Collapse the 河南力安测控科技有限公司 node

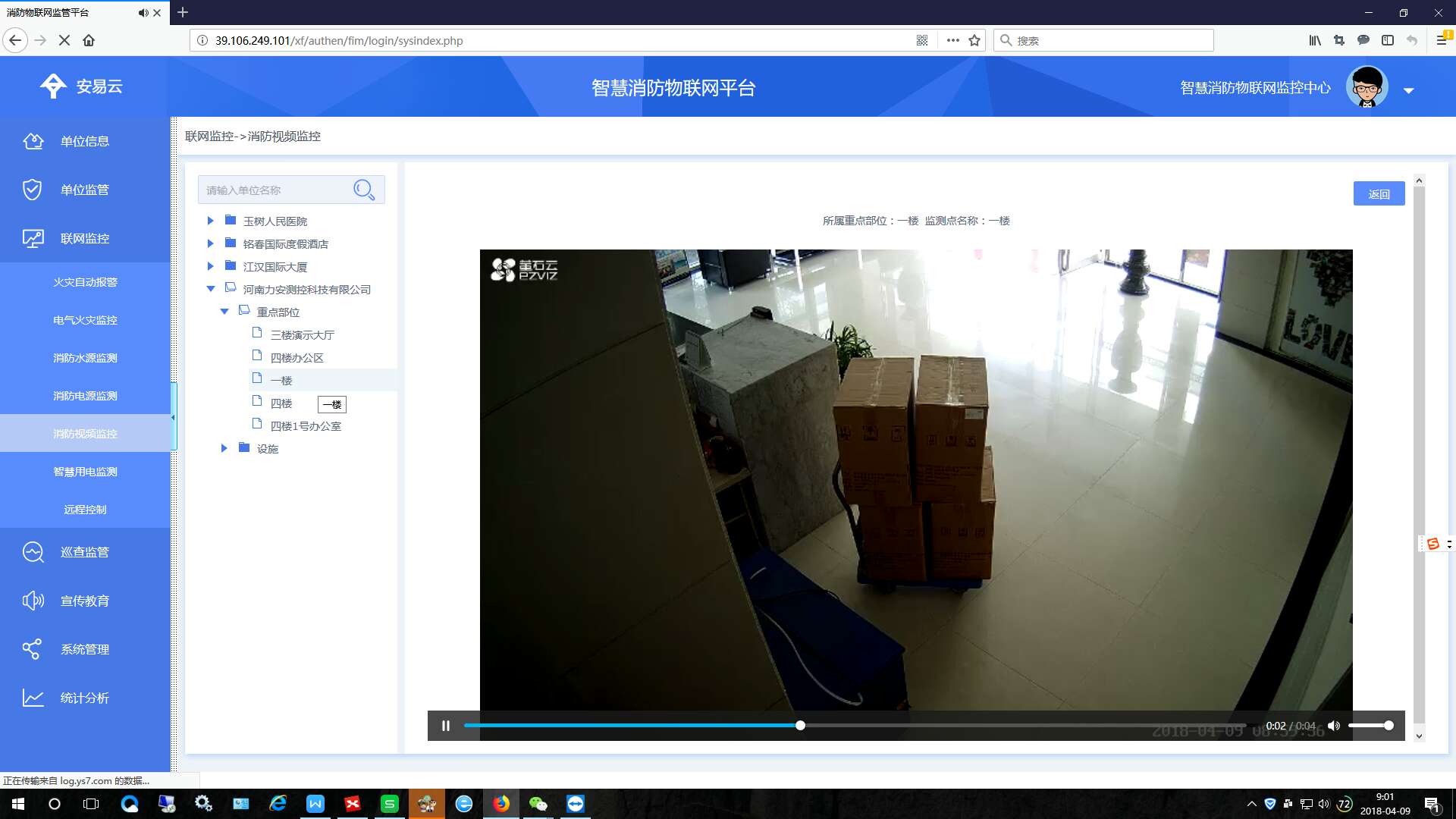[x=211, y=289]
